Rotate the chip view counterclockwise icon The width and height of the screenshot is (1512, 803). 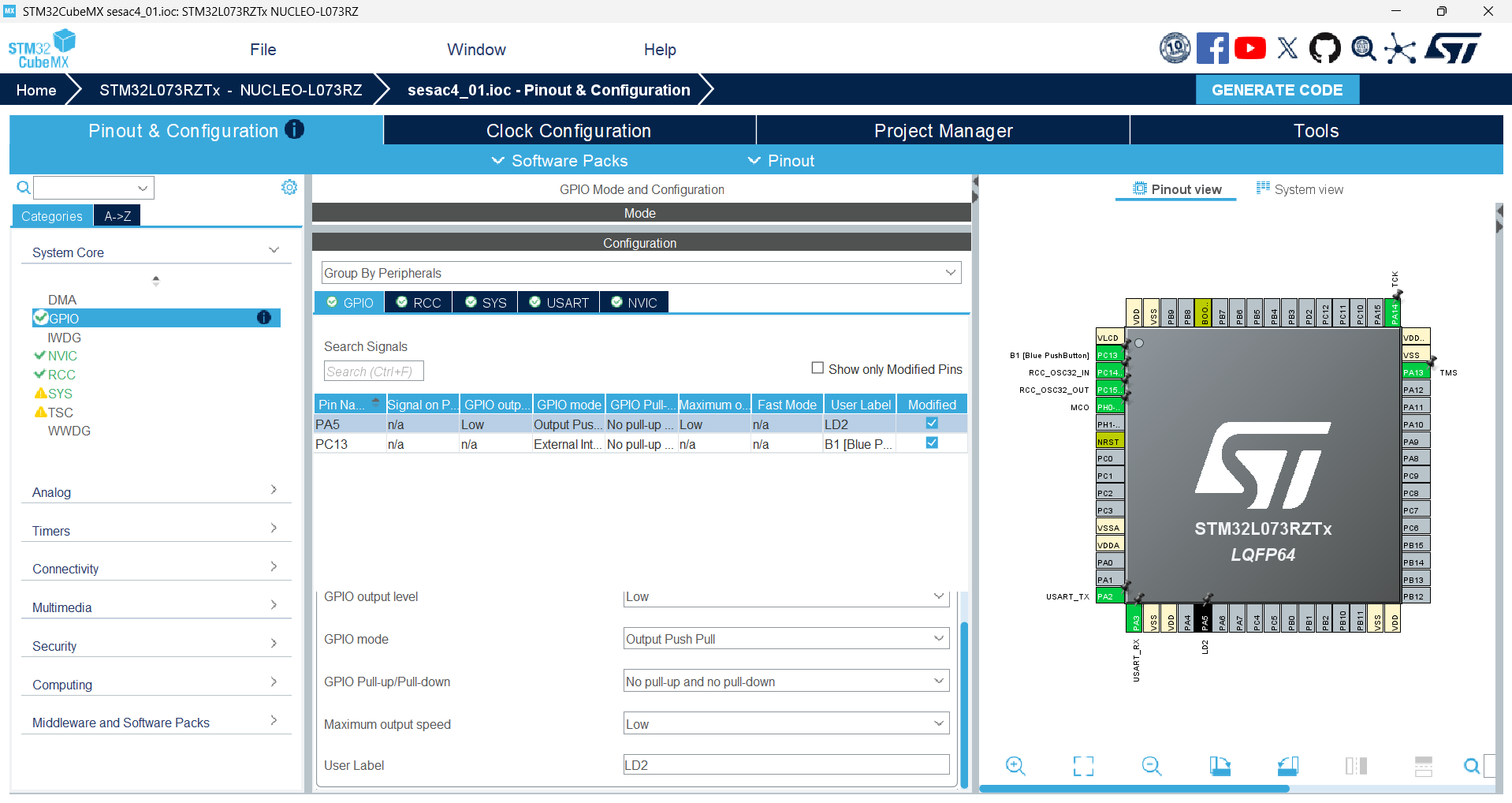[1288, 766]
